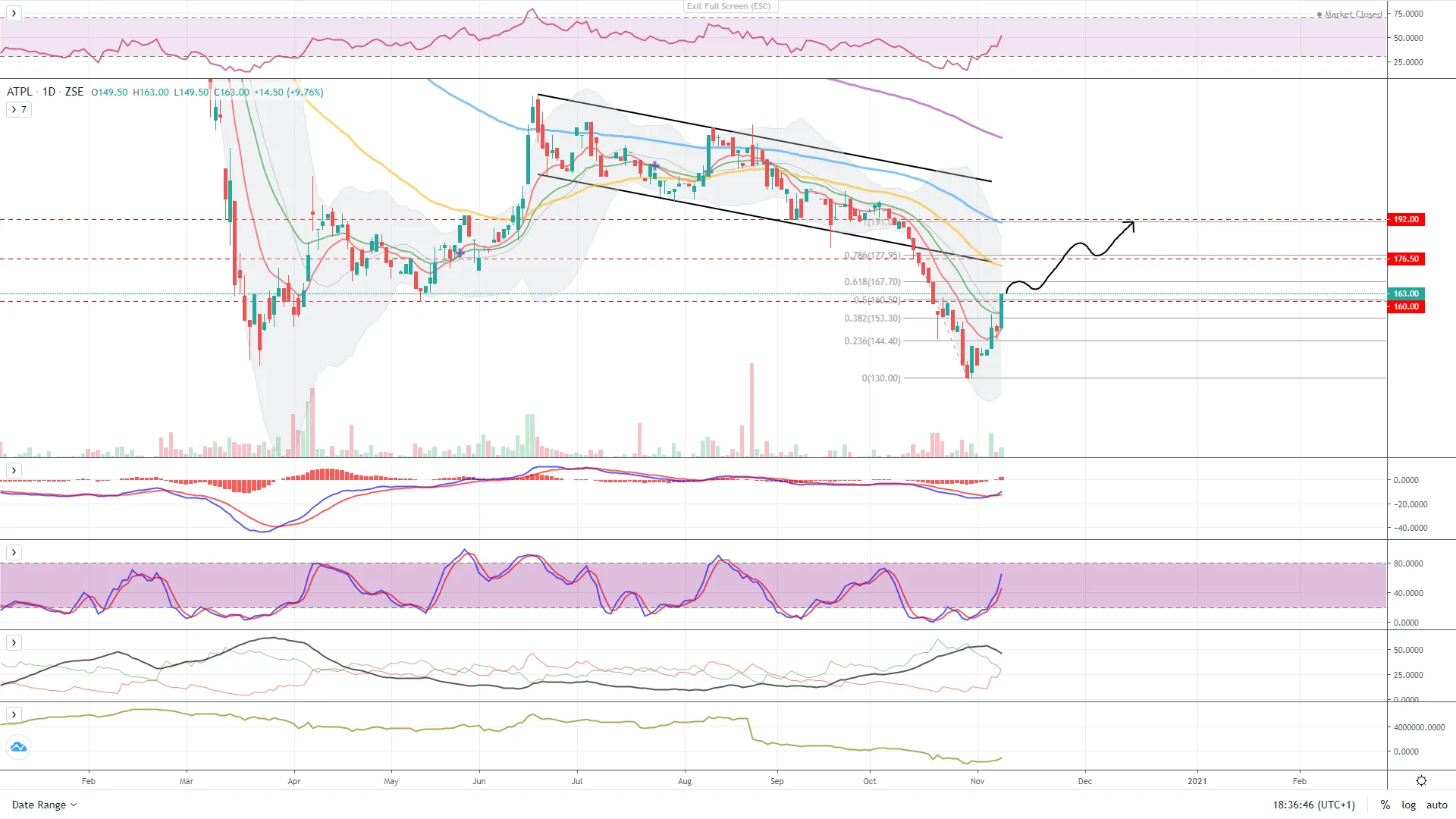Image resolution: width=1456 pixels, height=819 pixels.
Task: Open chart settings gear icon
Action: (x=1421, y=781)
